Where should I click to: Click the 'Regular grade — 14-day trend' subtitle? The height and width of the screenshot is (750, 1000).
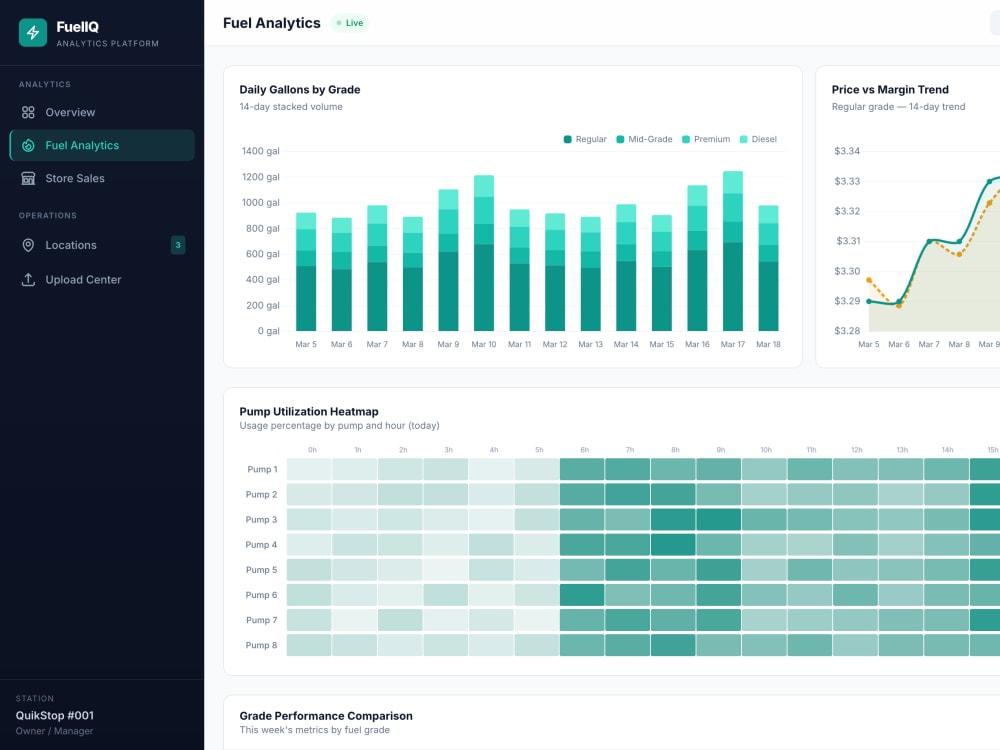pyautogui.click(x=898, y=107)
